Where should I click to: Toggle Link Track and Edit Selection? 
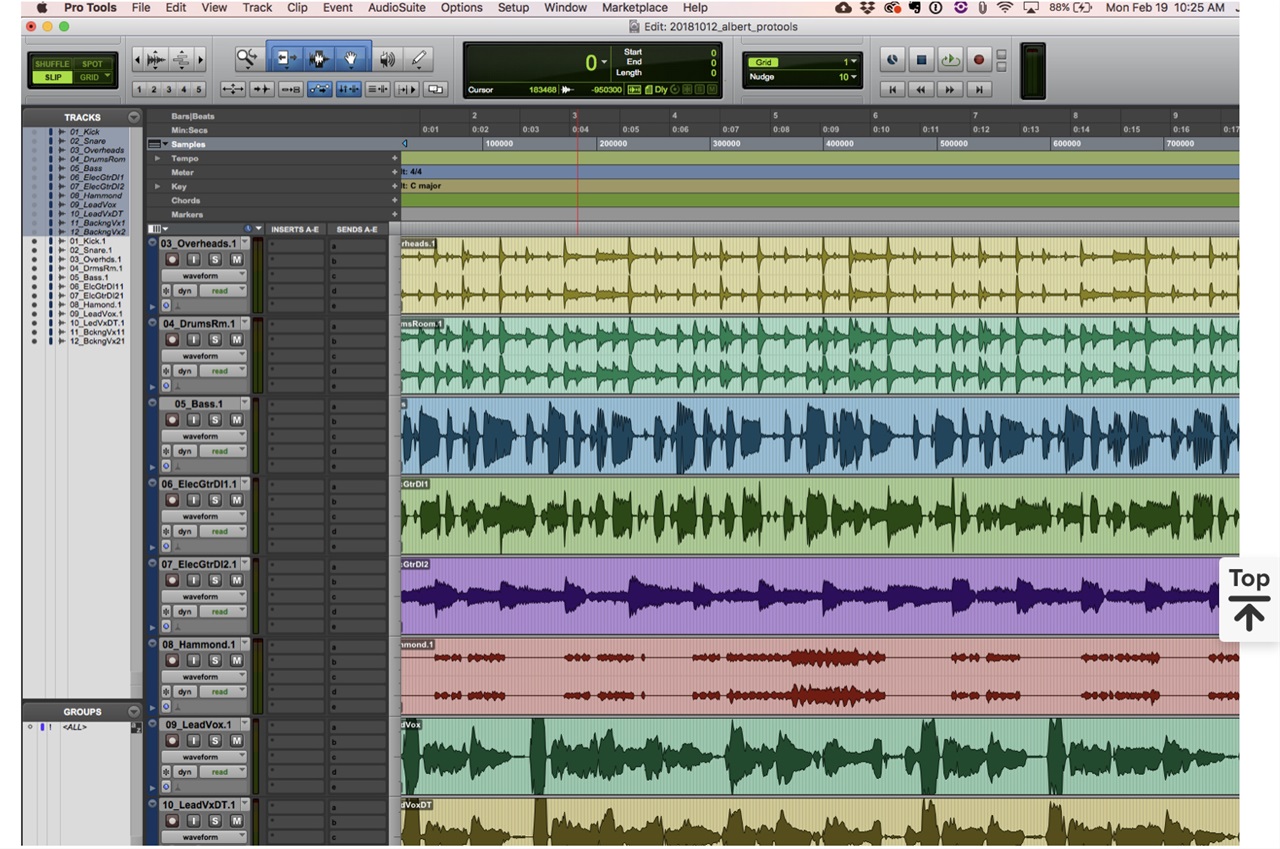coord(377,89)
